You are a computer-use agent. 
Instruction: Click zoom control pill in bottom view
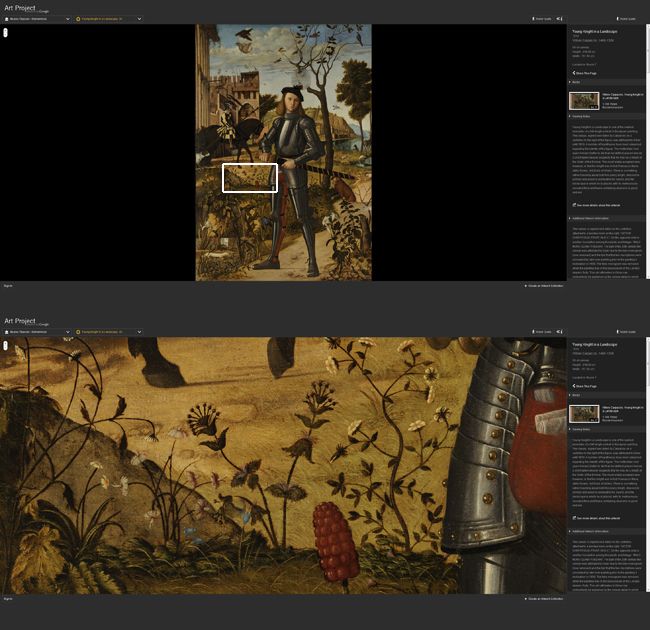tap(5, 346)
